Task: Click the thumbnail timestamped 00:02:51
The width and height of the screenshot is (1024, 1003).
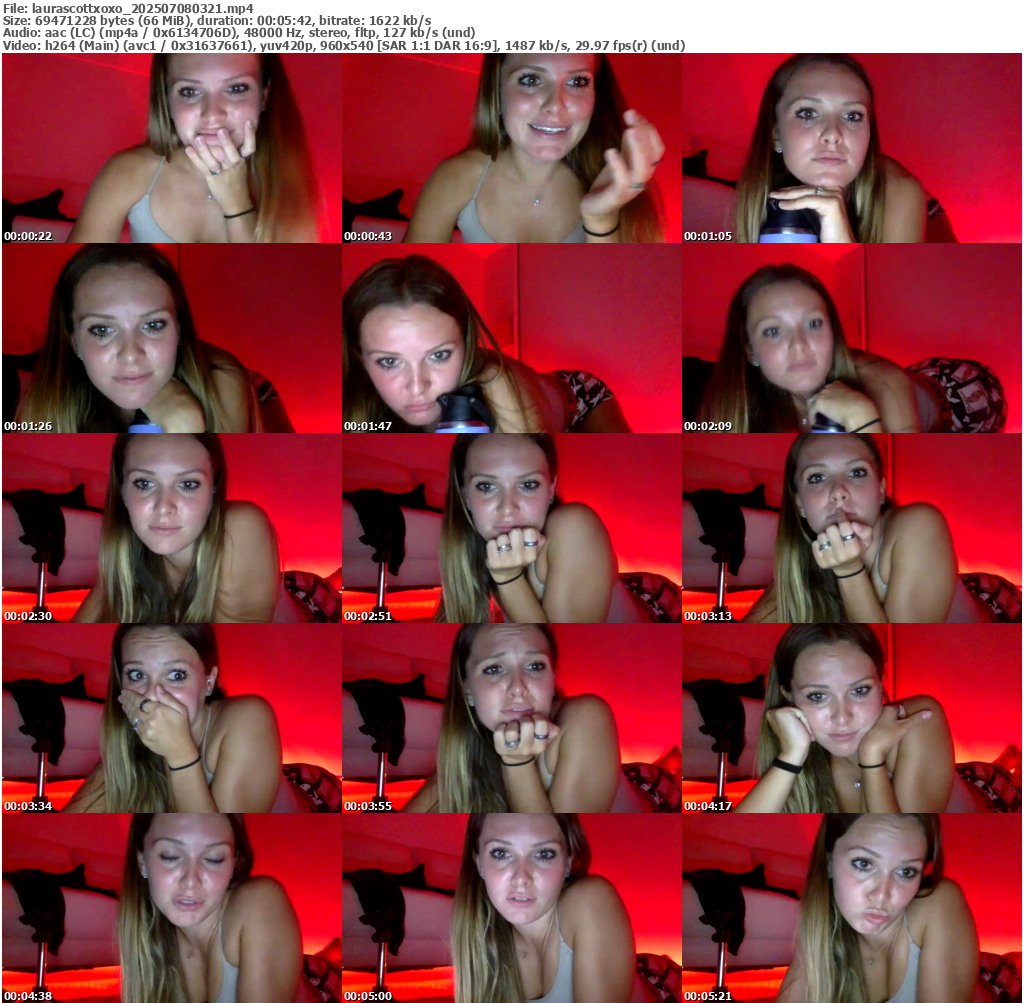Action: tap(512, 528)
